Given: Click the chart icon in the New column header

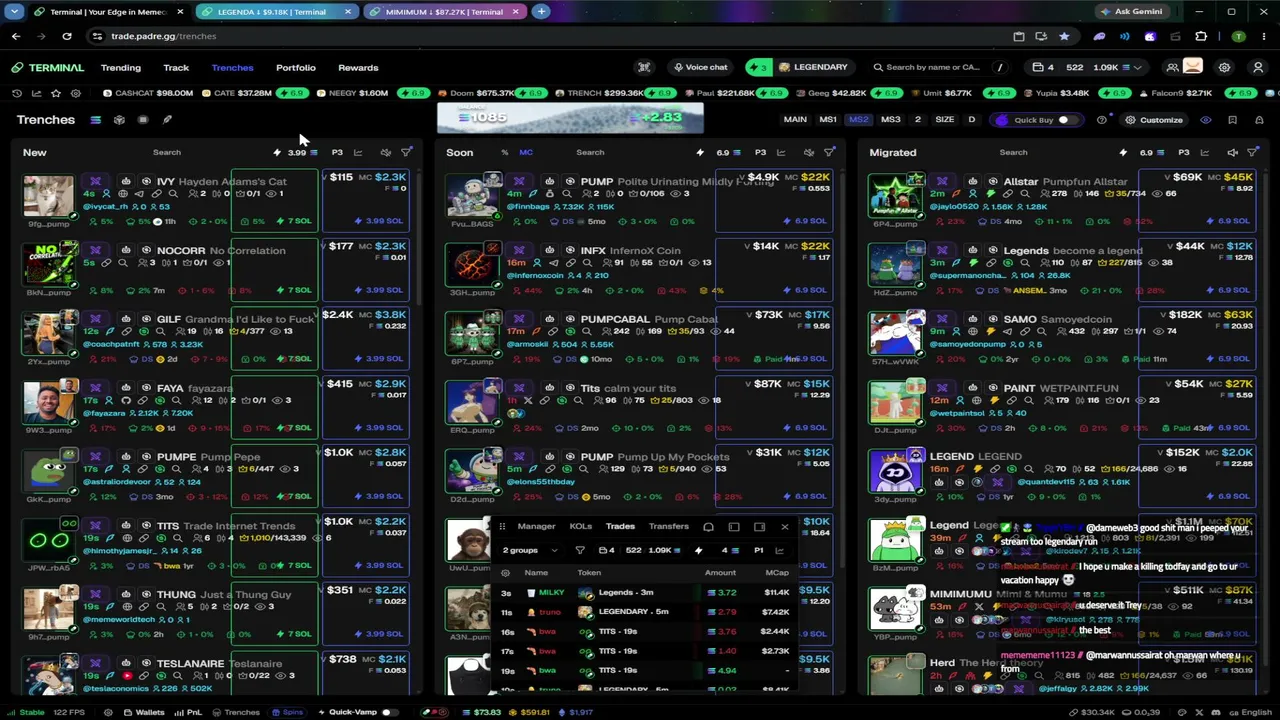Looking at the screenshot, I should (358, 153).
